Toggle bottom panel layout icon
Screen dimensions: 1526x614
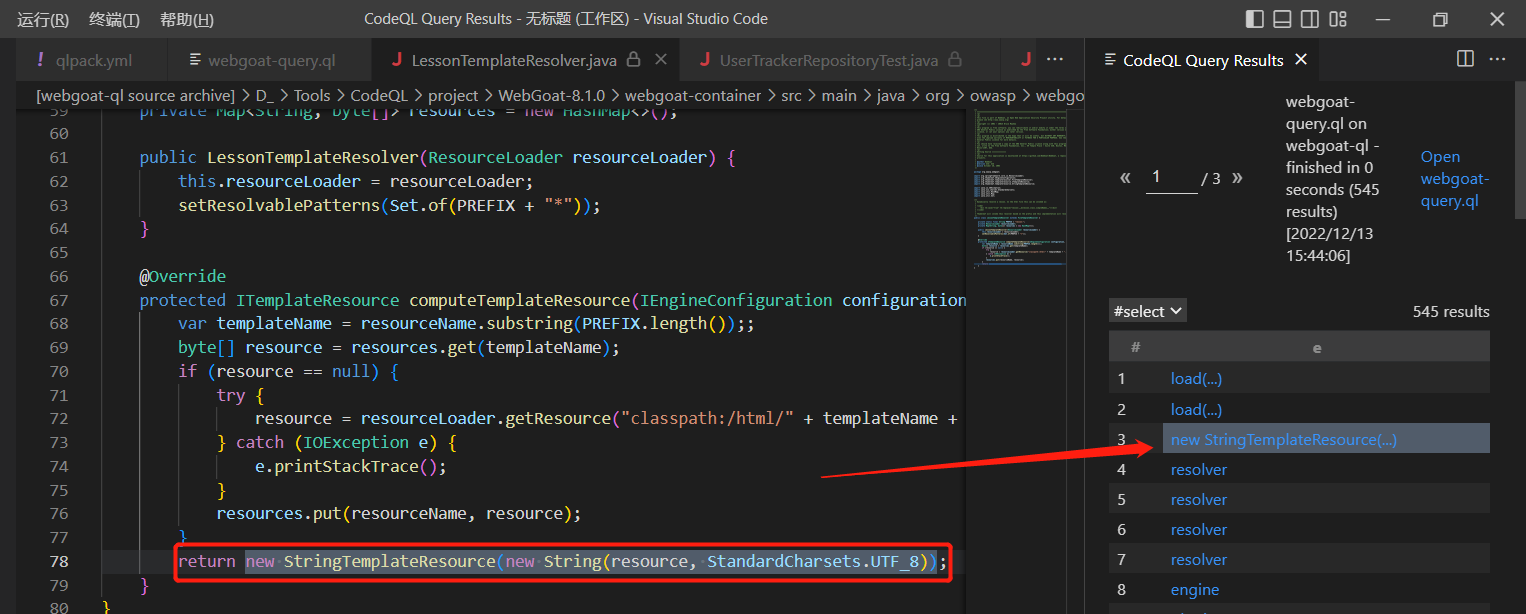1282,19
